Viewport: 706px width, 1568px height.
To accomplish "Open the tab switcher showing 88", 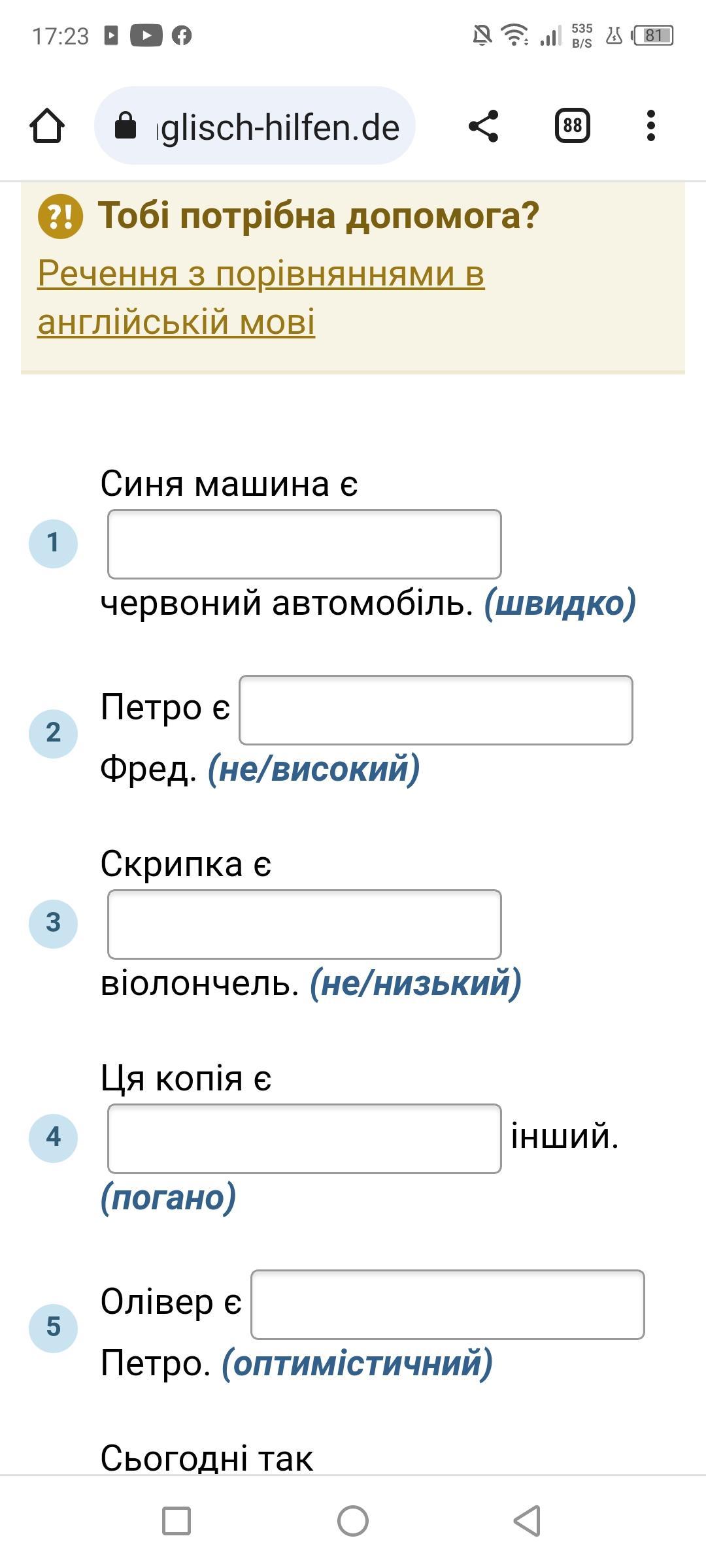I will (573, 125).
